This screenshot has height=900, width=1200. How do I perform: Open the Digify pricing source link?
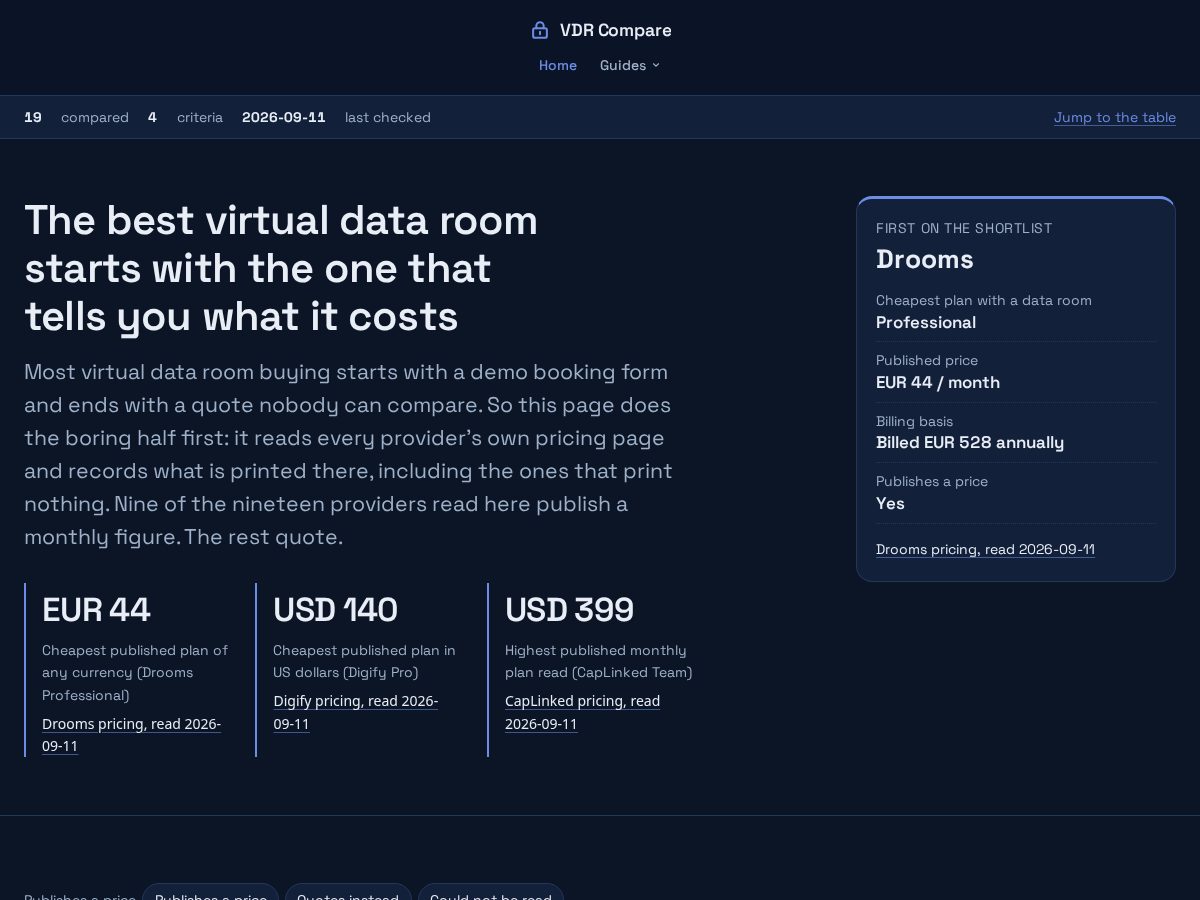(x=355, y=712)
